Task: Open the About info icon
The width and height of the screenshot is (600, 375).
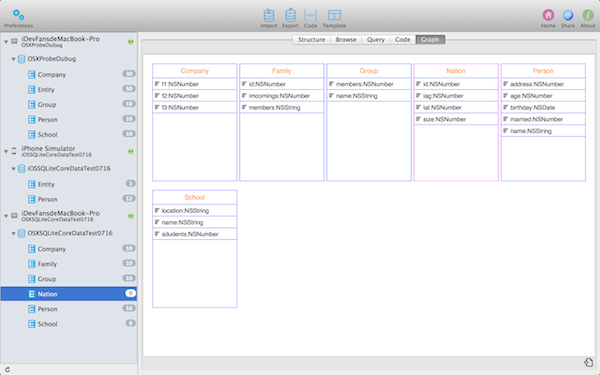Action: tap(588, 15)
